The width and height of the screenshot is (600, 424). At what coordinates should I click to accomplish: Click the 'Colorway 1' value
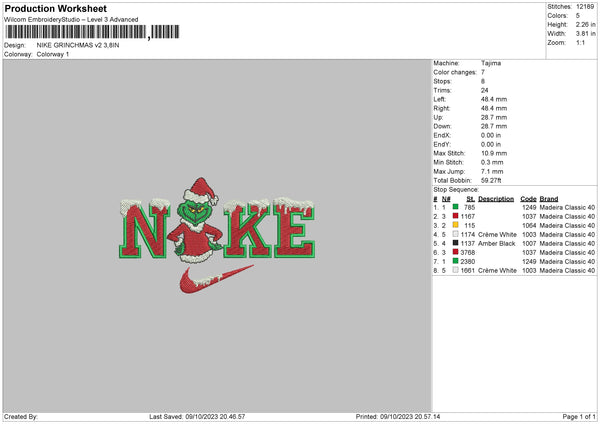[53, 54]
